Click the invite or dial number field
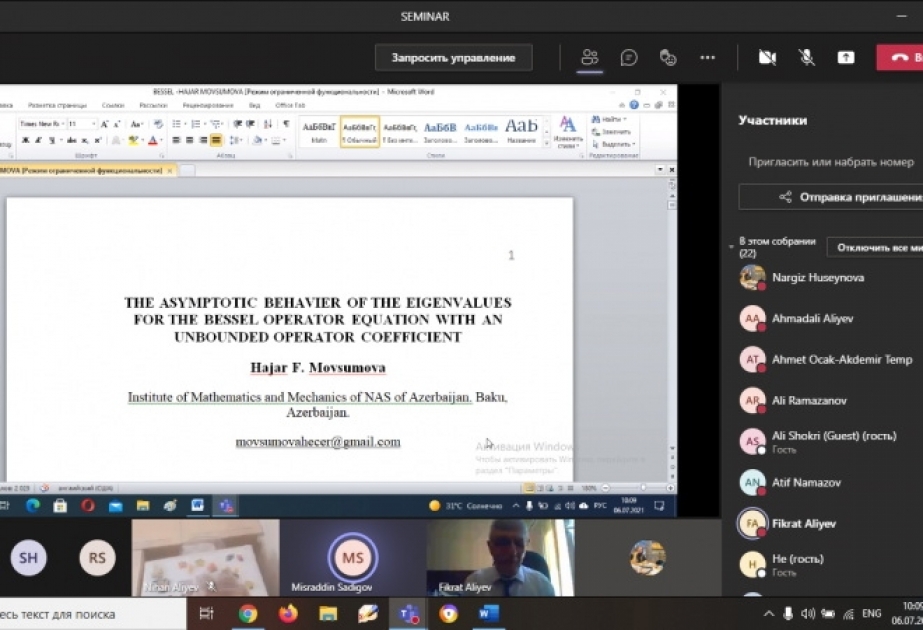 (831, 162)
